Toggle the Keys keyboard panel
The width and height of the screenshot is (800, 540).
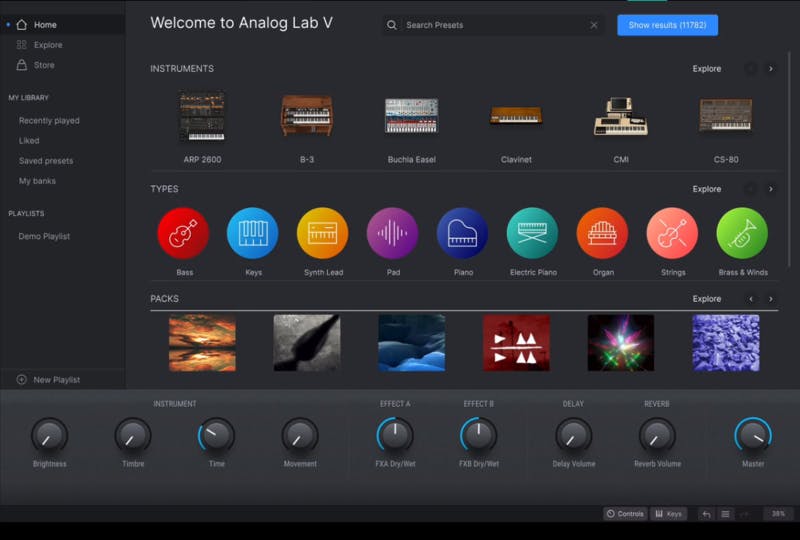click(x=668, y=514)
